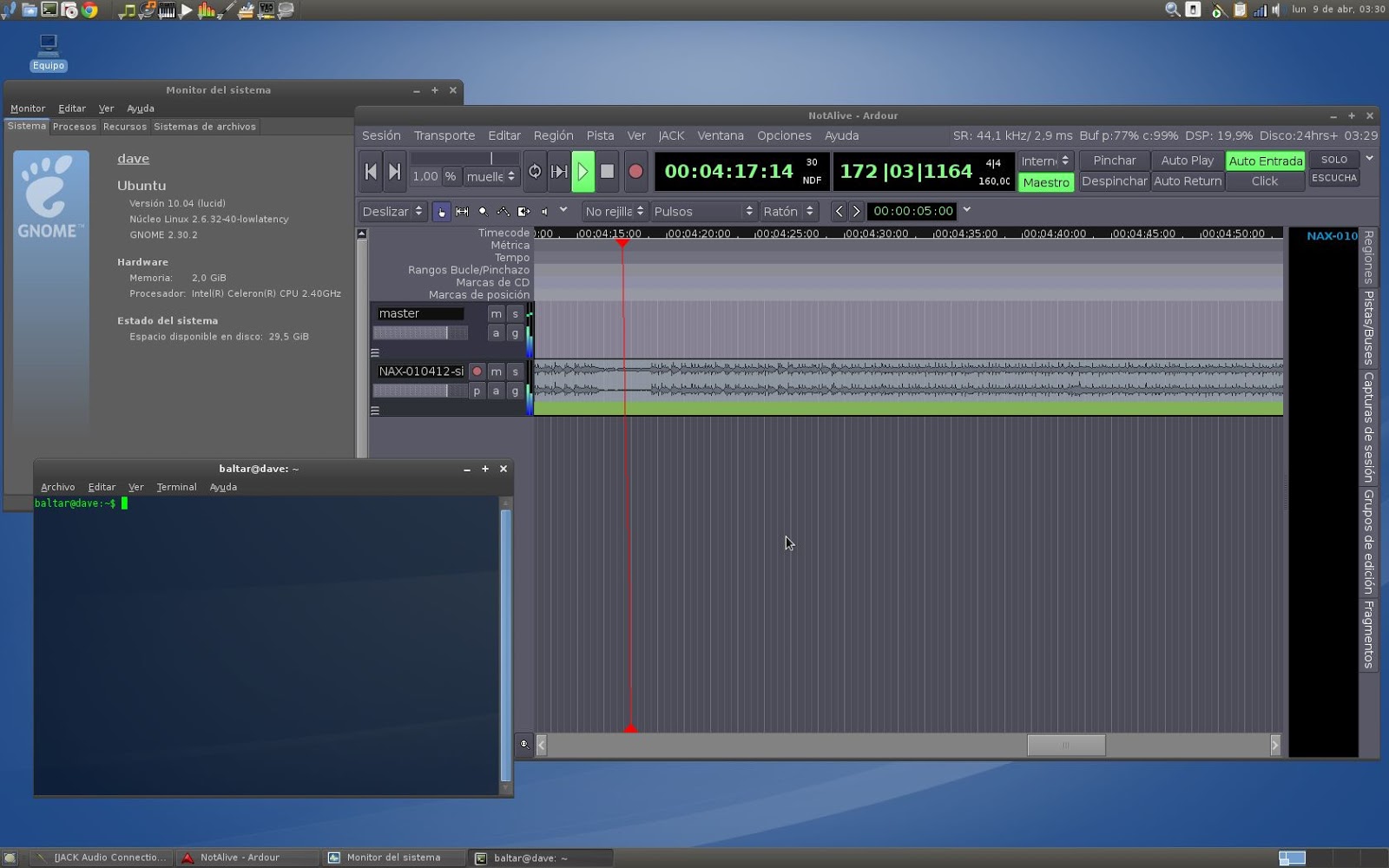Toggle Auto Play option
The height and width of the screenshot is (868, 1389).
(x=1187, y=161)
